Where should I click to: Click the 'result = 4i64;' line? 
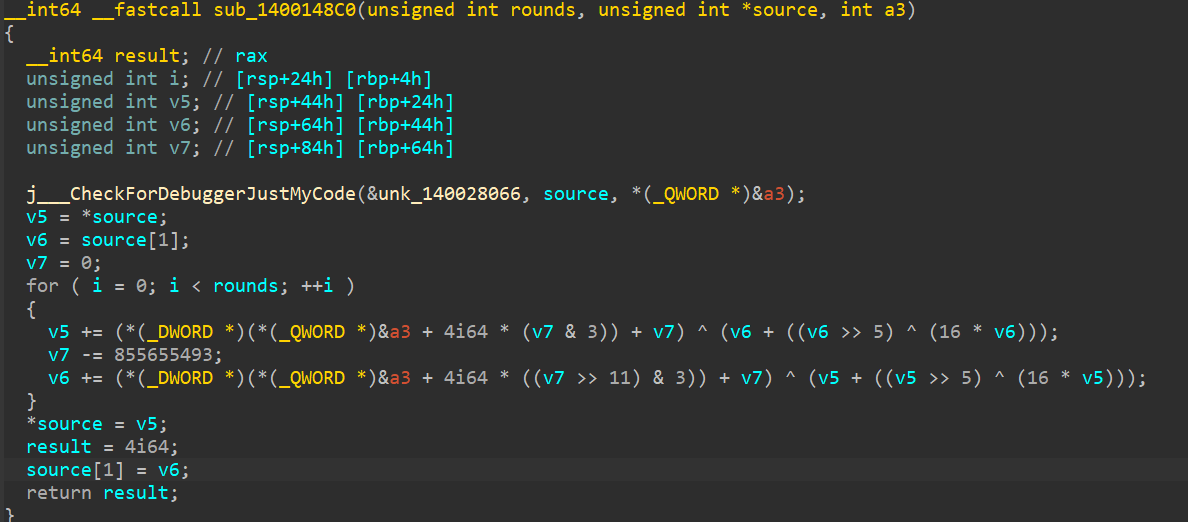pos(102,446)
